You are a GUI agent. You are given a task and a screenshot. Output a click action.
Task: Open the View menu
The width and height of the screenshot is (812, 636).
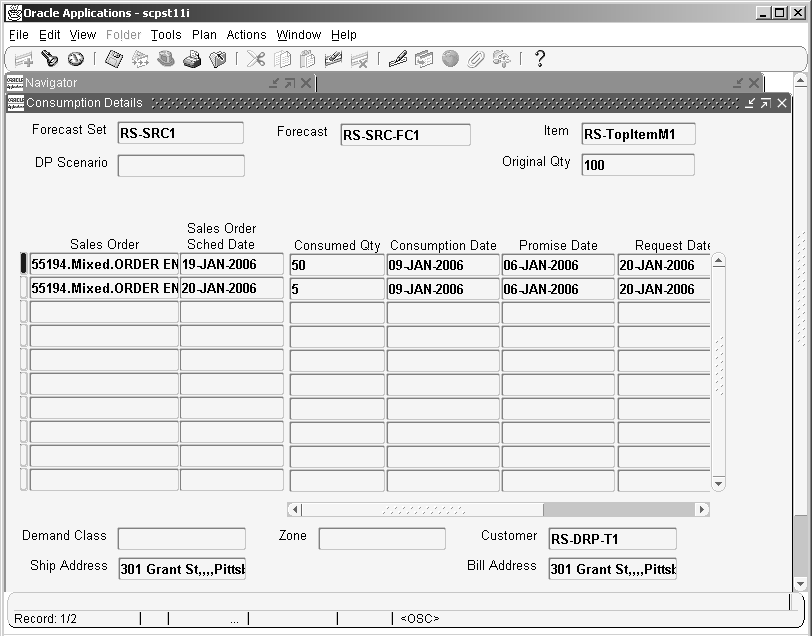coord(82,35)
